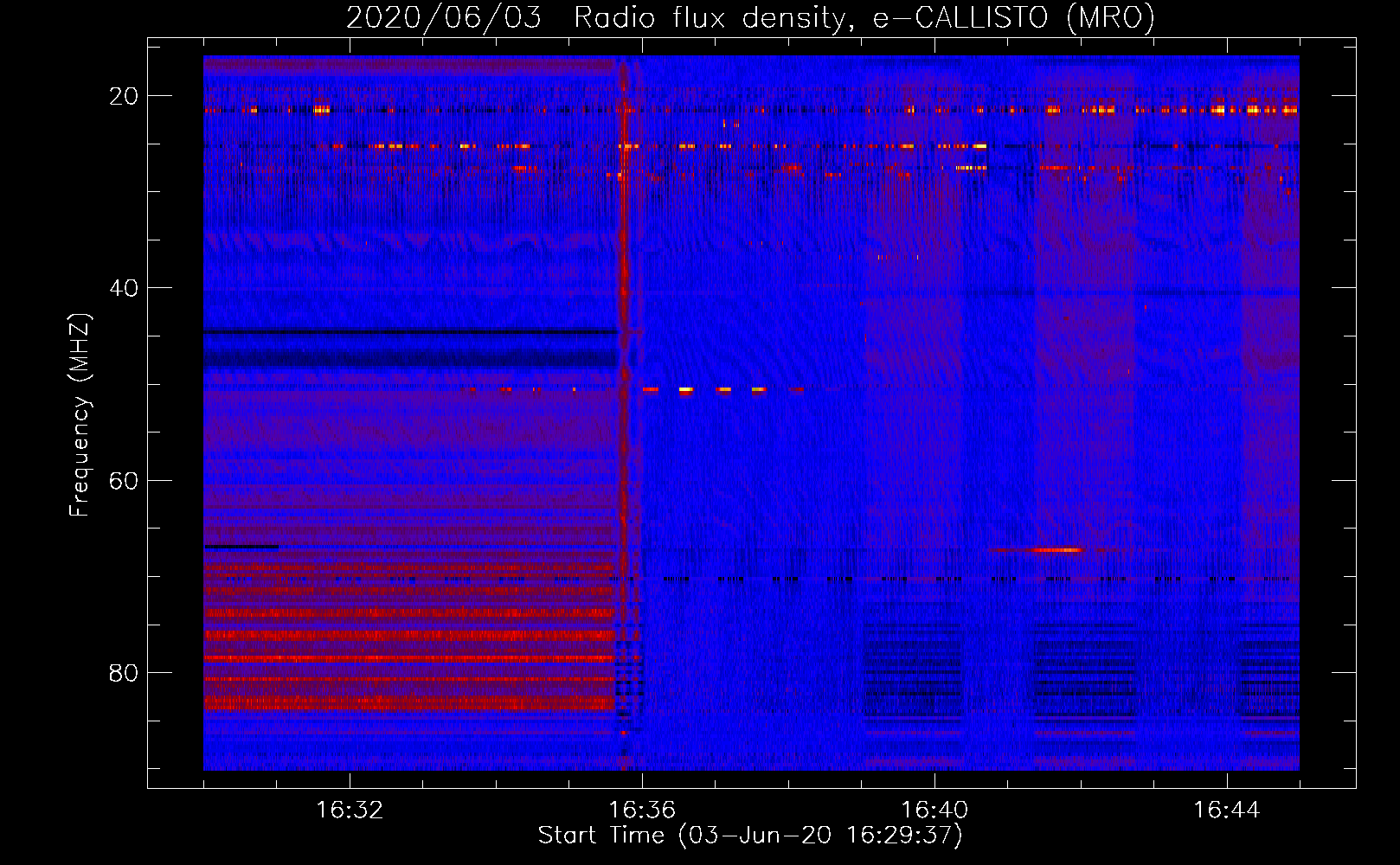Click the 16:36 time tick label
The height and width of the screenshot is (865, 1400).
click(642, 811)
